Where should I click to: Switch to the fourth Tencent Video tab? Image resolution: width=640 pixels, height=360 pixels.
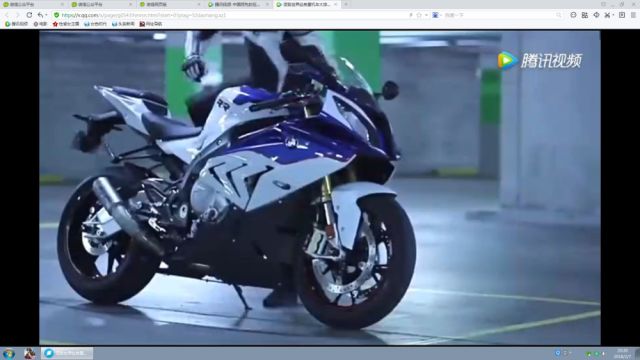[x=238, y=4]
